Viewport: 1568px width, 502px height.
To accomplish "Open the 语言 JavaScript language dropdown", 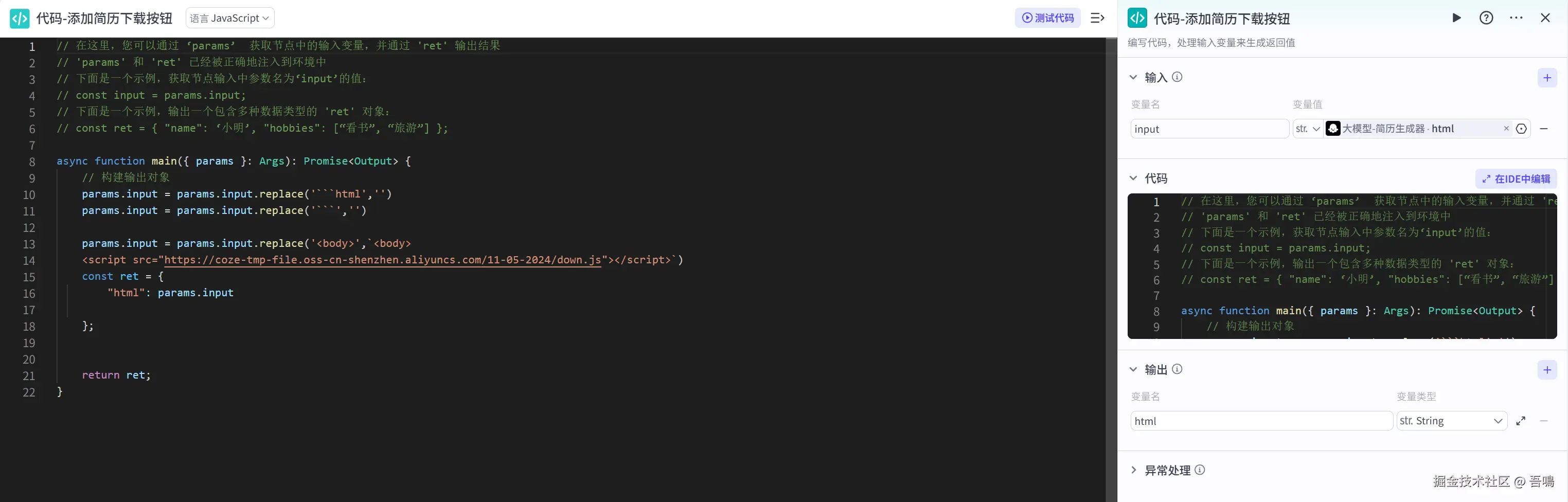I will click(229, 18).
